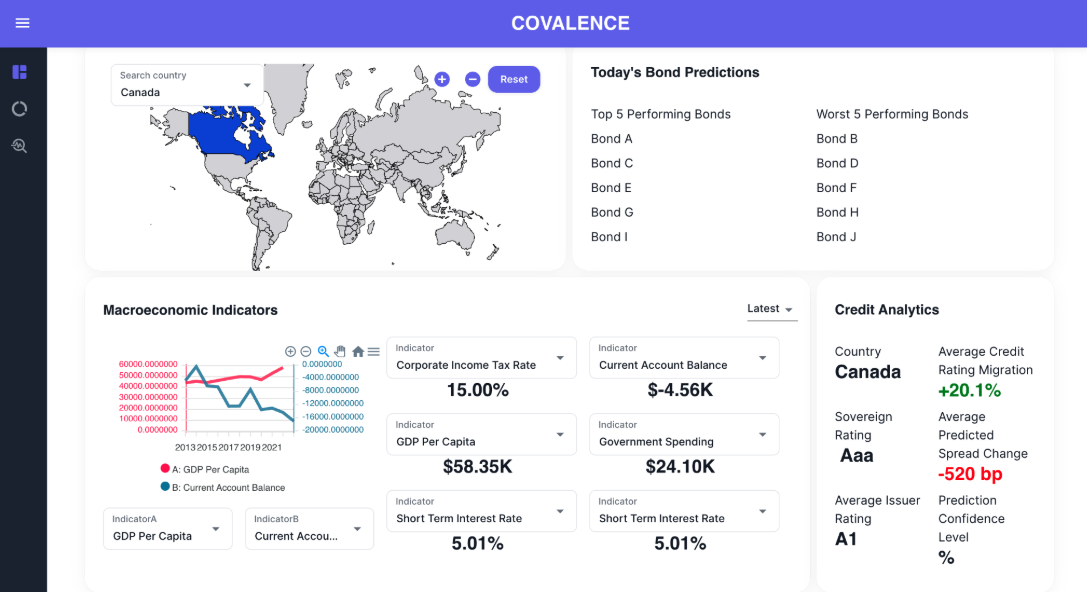Open the IndicatorB dropdown

point(309,529)
